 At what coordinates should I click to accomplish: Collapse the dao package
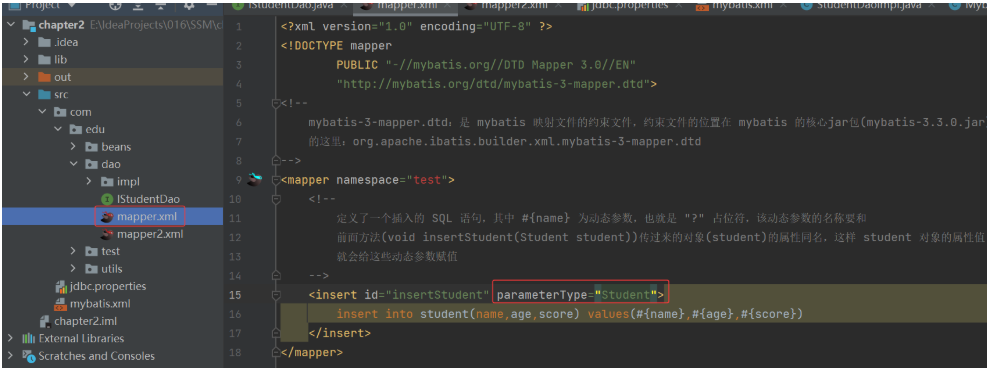pyautogui.click(x=74, y=164)
